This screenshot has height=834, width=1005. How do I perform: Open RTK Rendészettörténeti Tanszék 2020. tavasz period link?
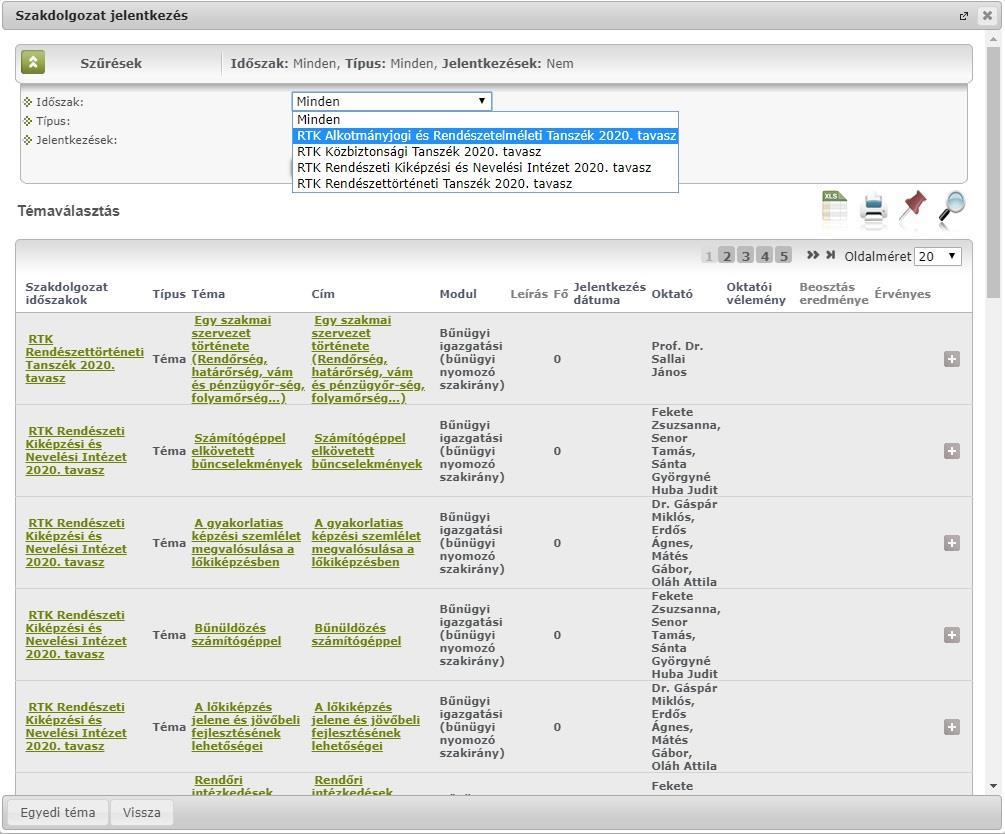click(x=84, y=359)
